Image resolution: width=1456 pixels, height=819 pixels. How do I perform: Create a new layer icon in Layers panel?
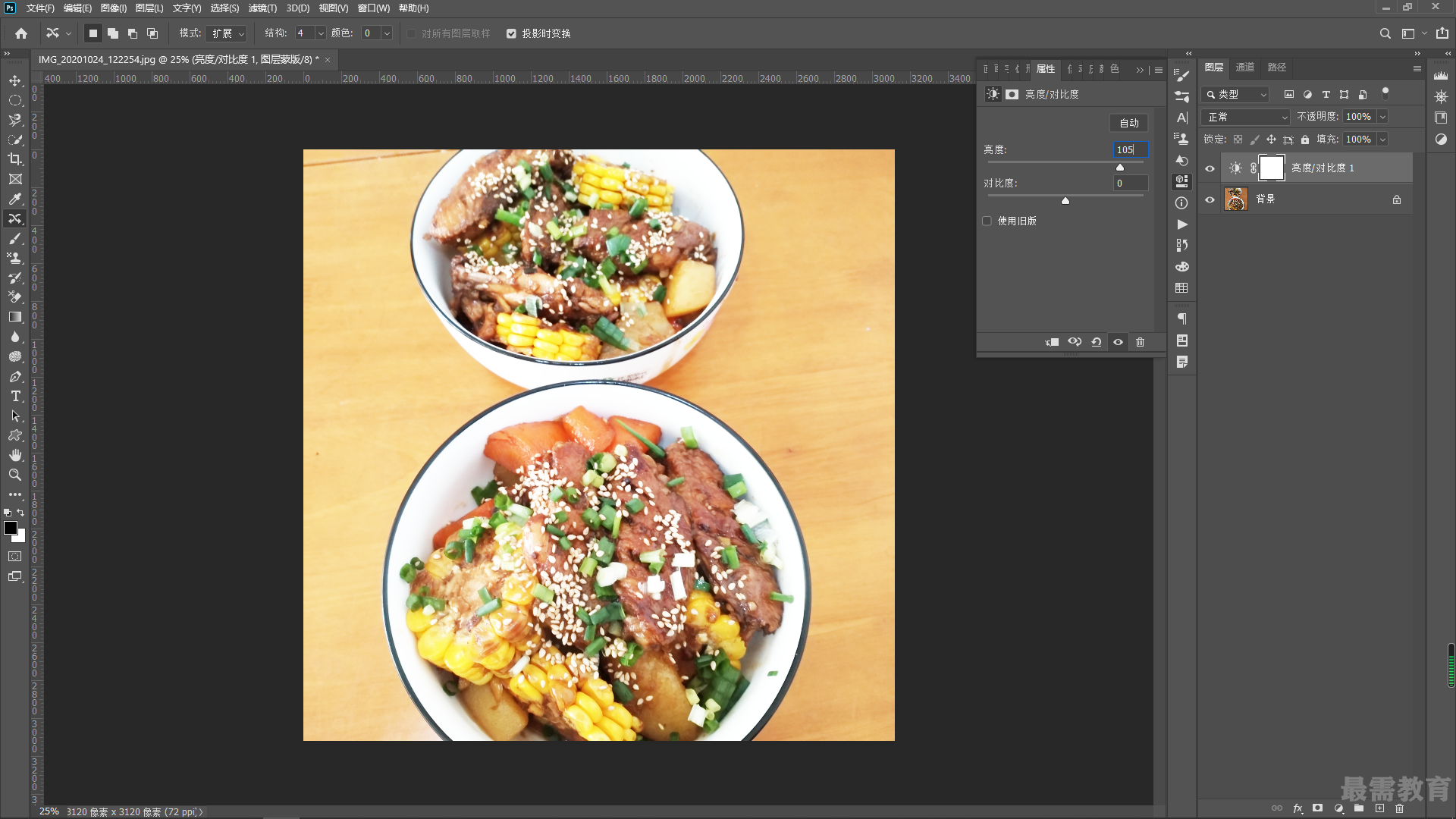1379,808
